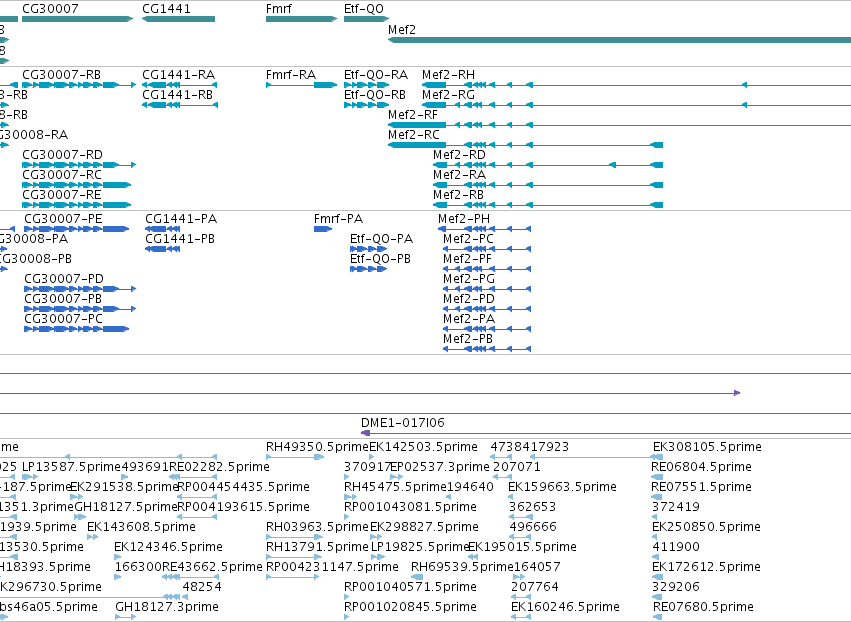Click the feature label 372419
The image size is (851, 622).
coord(676,507)
